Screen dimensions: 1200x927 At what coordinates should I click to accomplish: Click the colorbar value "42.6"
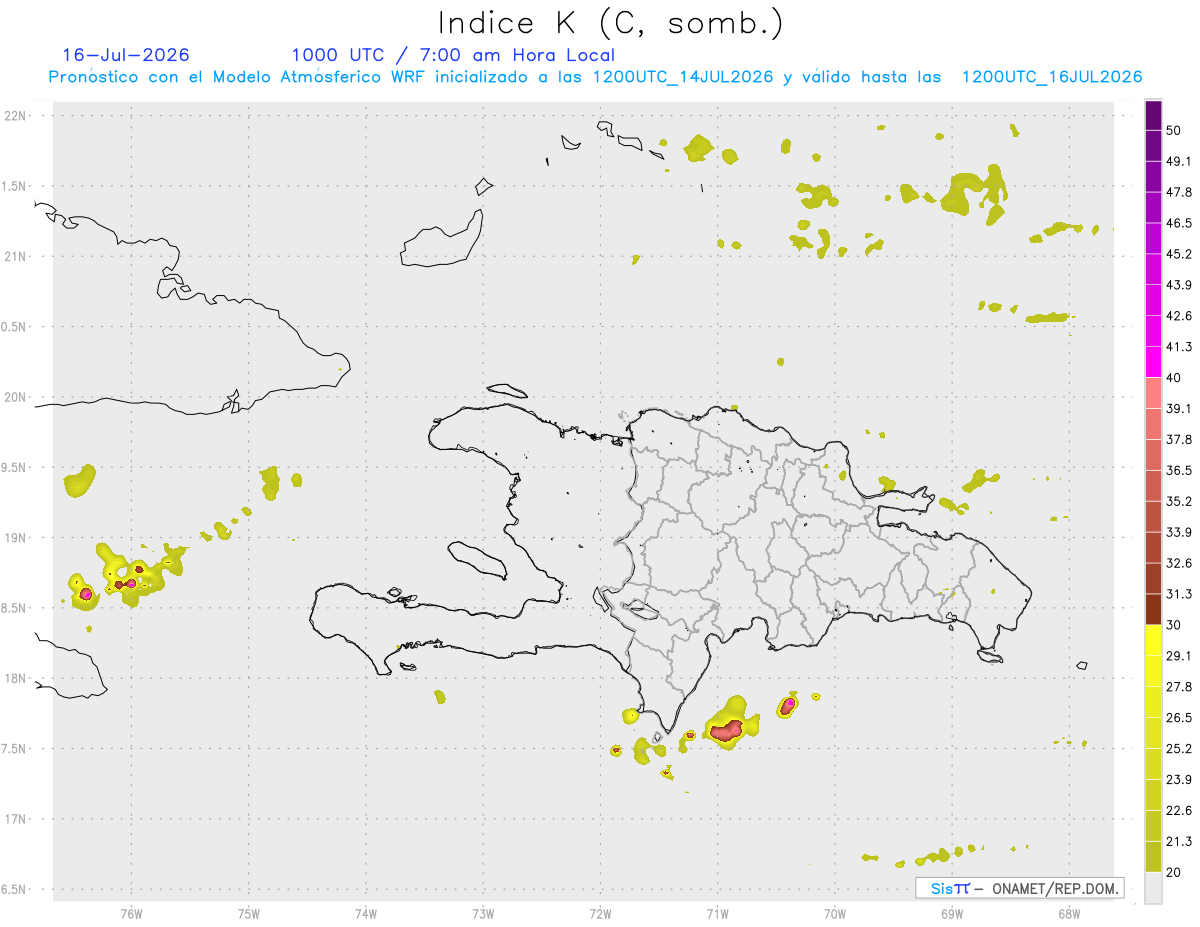coord(1179,316)
